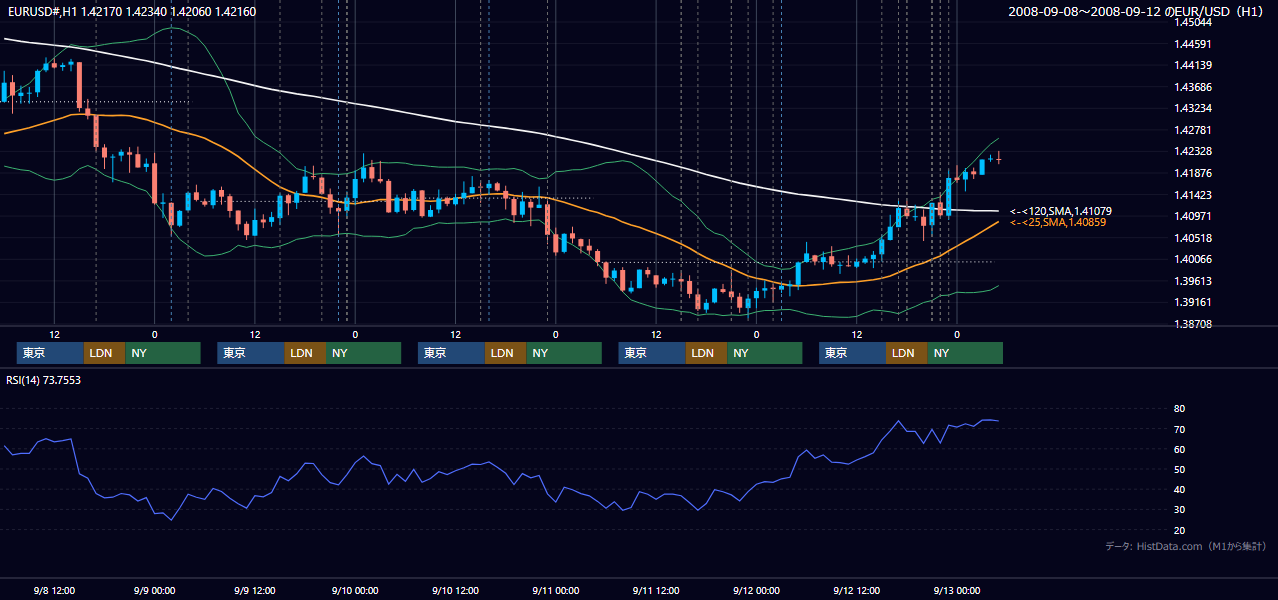The image size is (1278, 600).
Task: Click the LDN session block for 9/12
Action: (x=907, y=353)
